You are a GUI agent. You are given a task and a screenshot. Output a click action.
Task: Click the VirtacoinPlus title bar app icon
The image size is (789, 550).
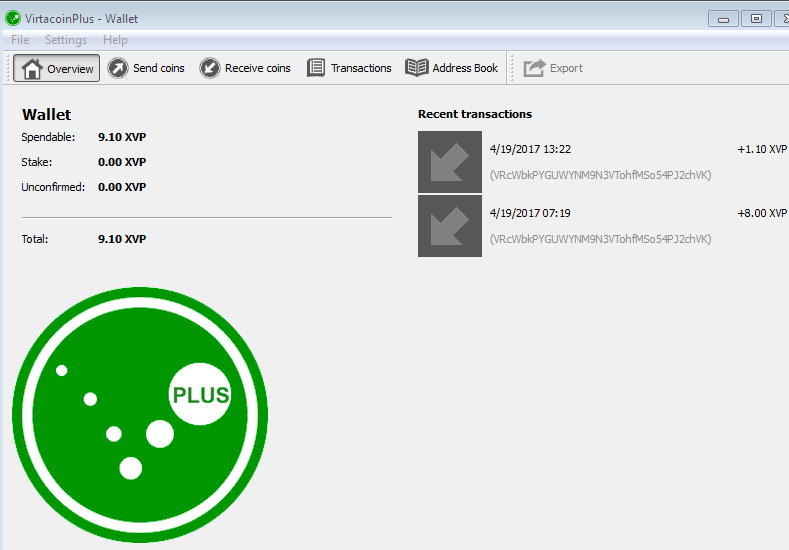pos(13,19)
